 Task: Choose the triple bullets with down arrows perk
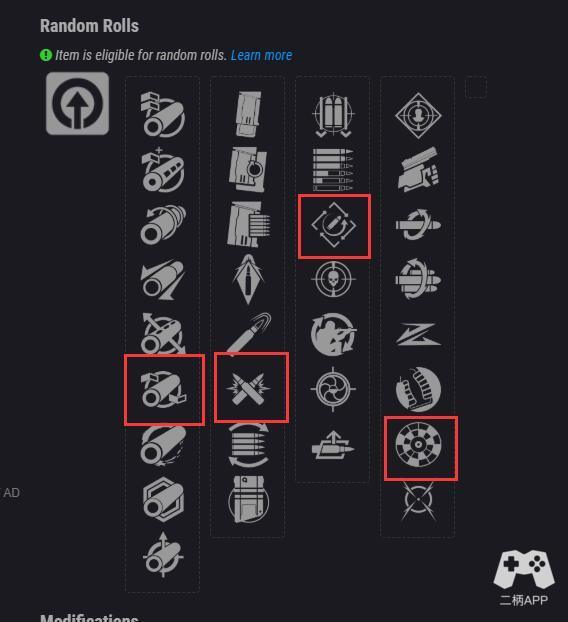pyautogui.click(x=333, y=115)
